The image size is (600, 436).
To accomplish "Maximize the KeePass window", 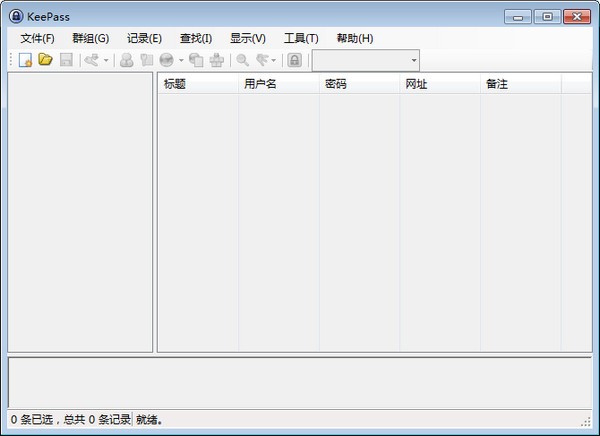I will click(547, 16).
